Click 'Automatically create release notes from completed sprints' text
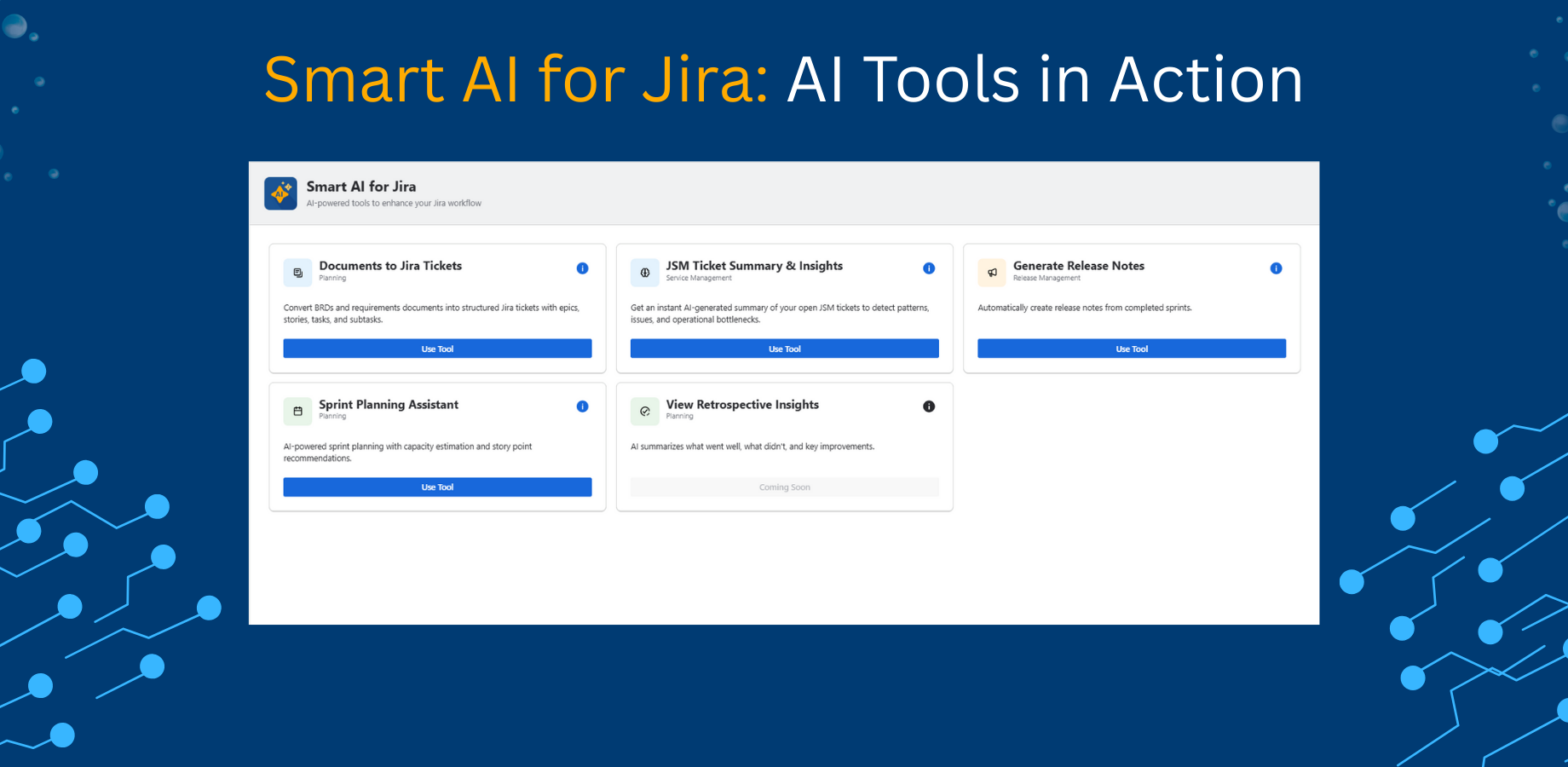Screen dimensions: 1568x767 click(x=1085, y=308)
